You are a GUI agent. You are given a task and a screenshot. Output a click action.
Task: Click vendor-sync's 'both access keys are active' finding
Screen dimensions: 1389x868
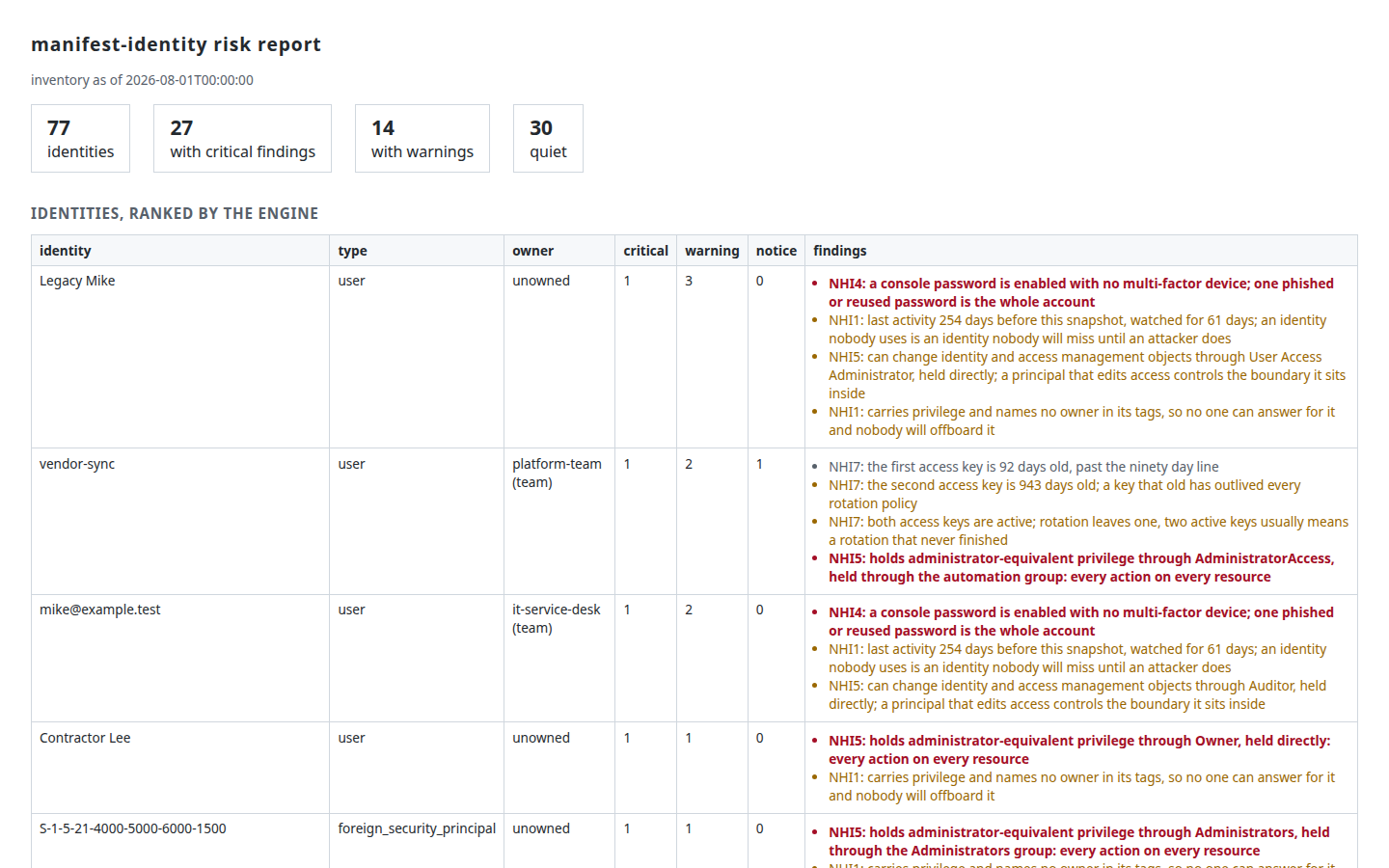coord(1088,530)
